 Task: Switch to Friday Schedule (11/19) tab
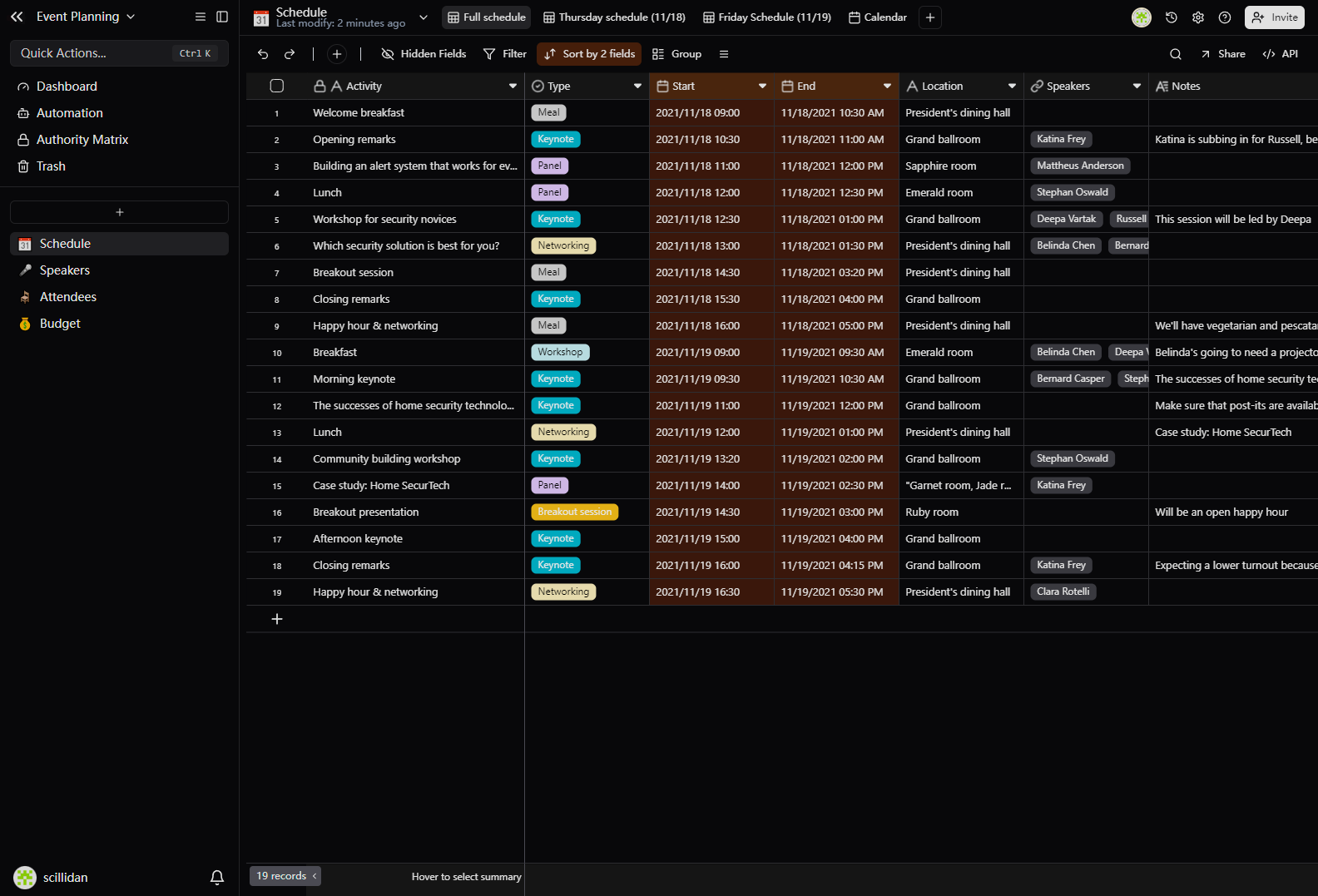(767, 17)
